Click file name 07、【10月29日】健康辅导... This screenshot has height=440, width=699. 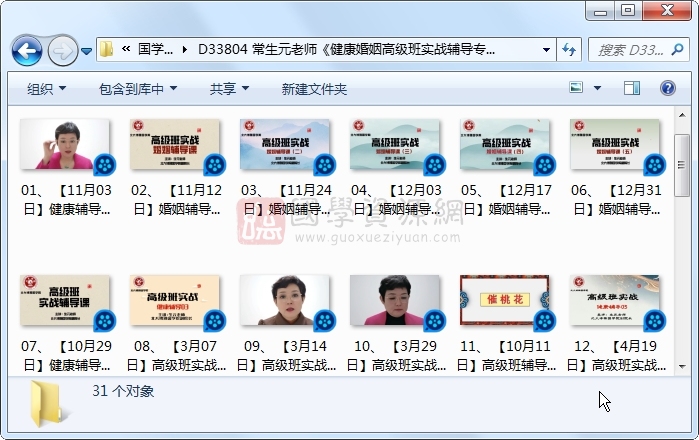click(66, 356)
